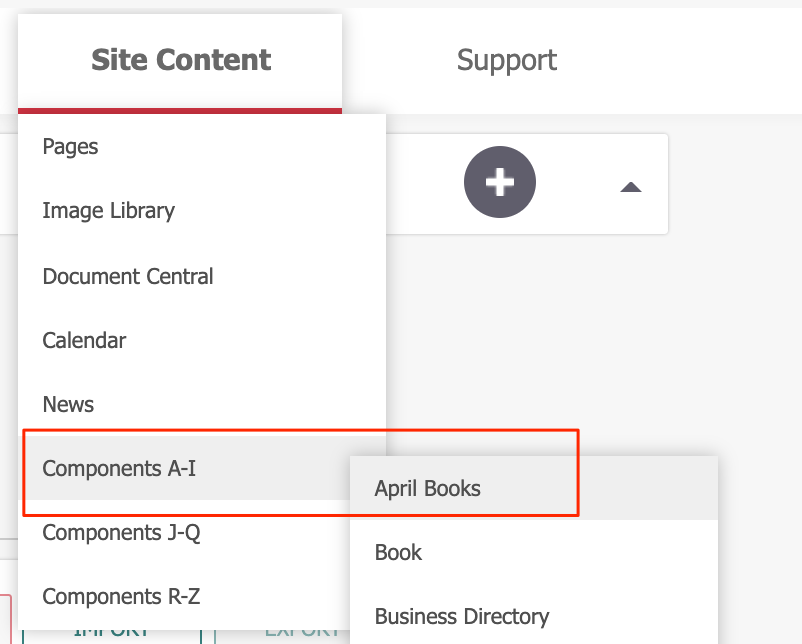This screenshot has height=644, width=802.
Task: Click the blank header area right of Support
Action: 700,60
